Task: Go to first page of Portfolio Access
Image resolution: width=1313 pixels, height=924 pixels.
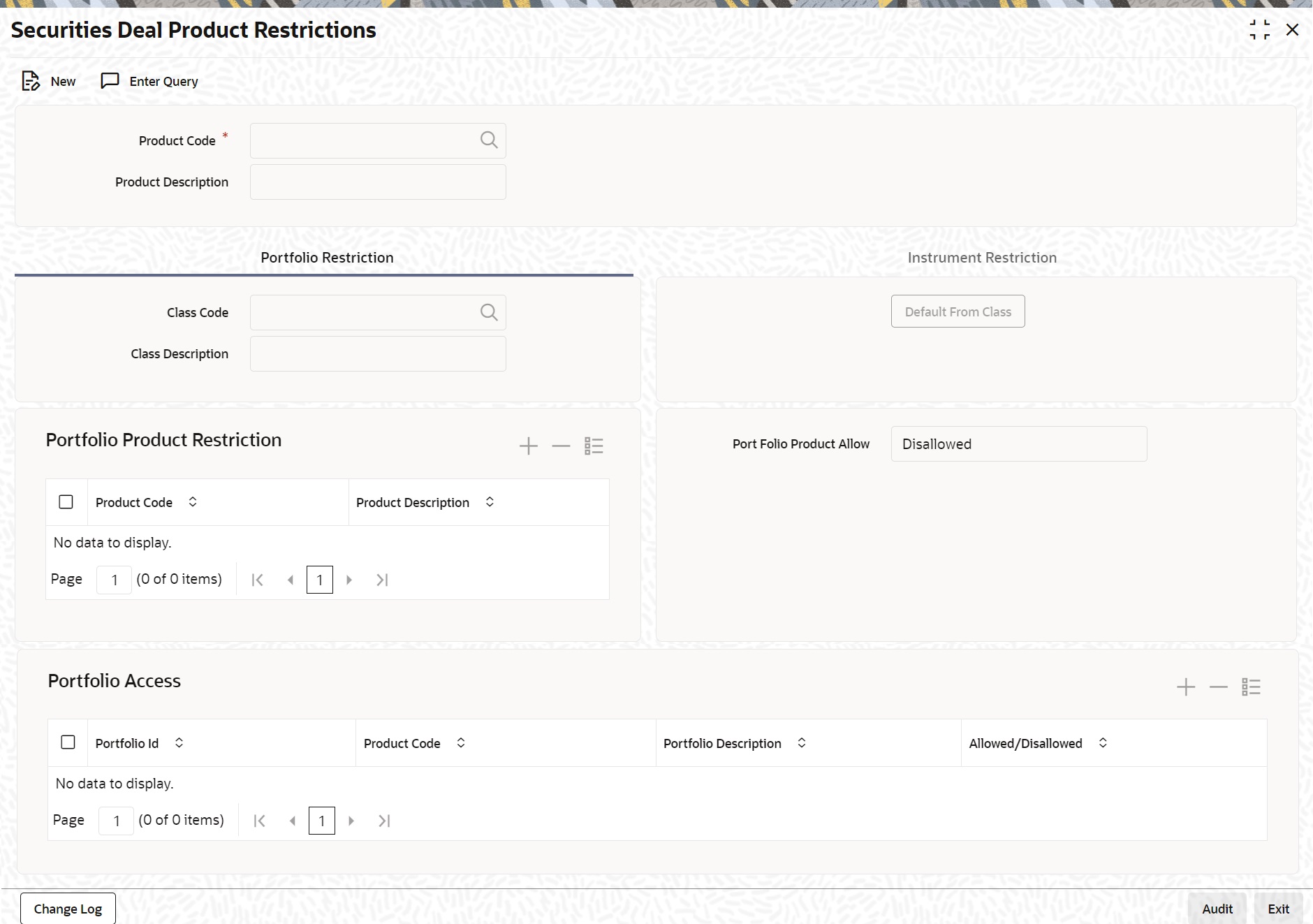Action: 259,821
